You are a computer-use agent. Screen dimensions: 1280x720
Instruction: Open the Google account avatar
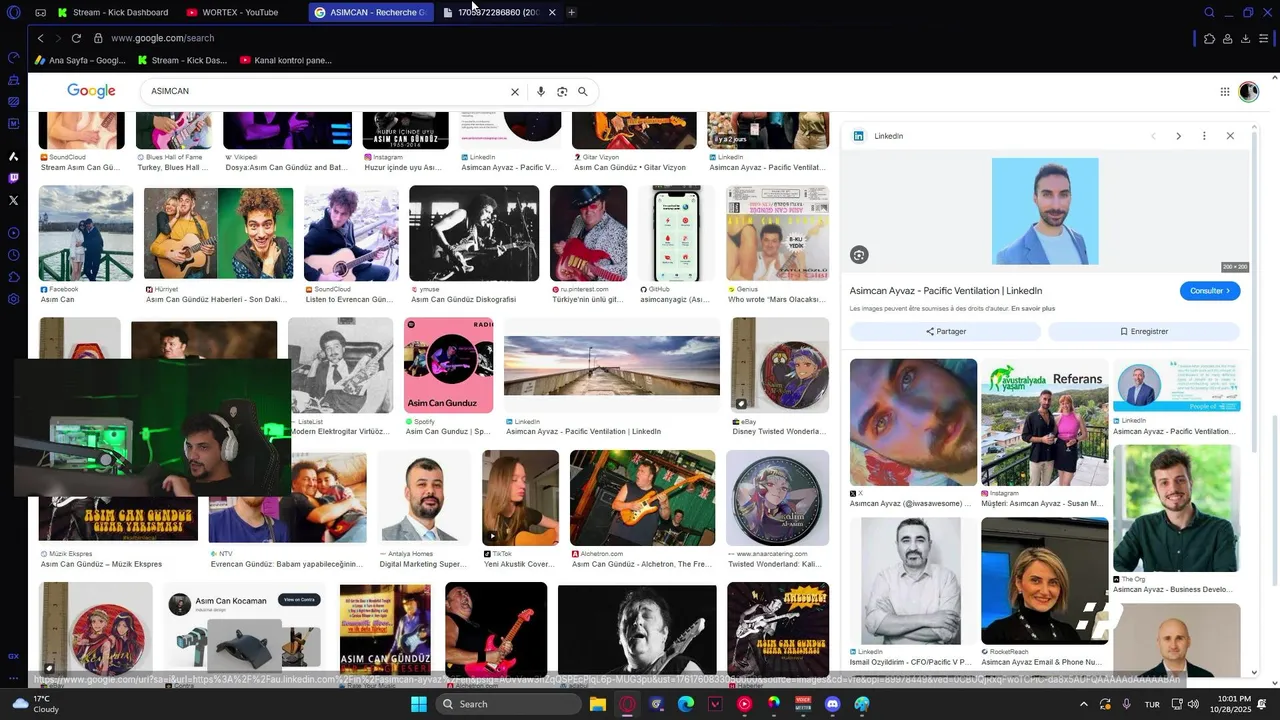coord(1248,91)
